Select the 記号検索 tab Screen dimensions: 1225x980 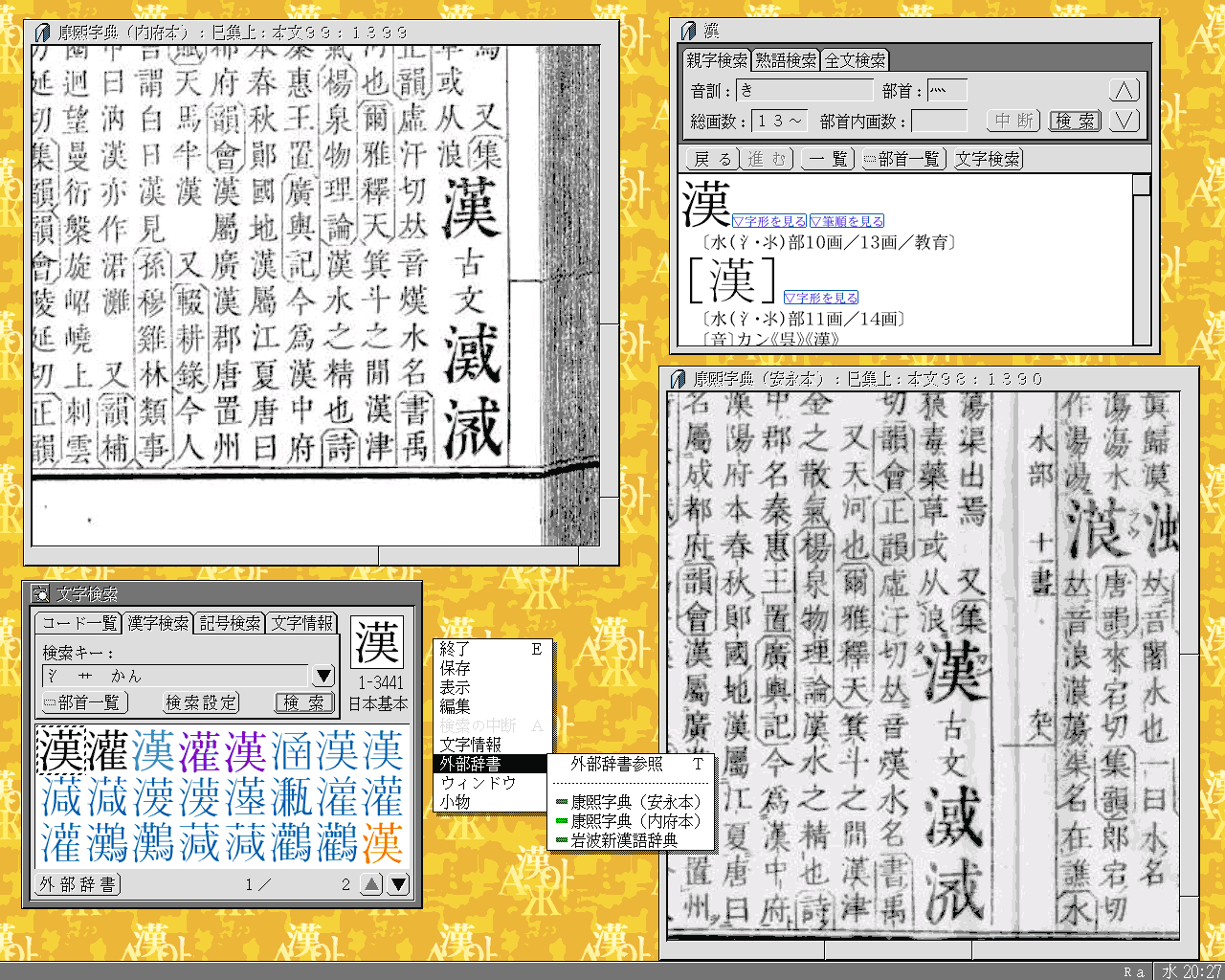[x=230, y=623]
